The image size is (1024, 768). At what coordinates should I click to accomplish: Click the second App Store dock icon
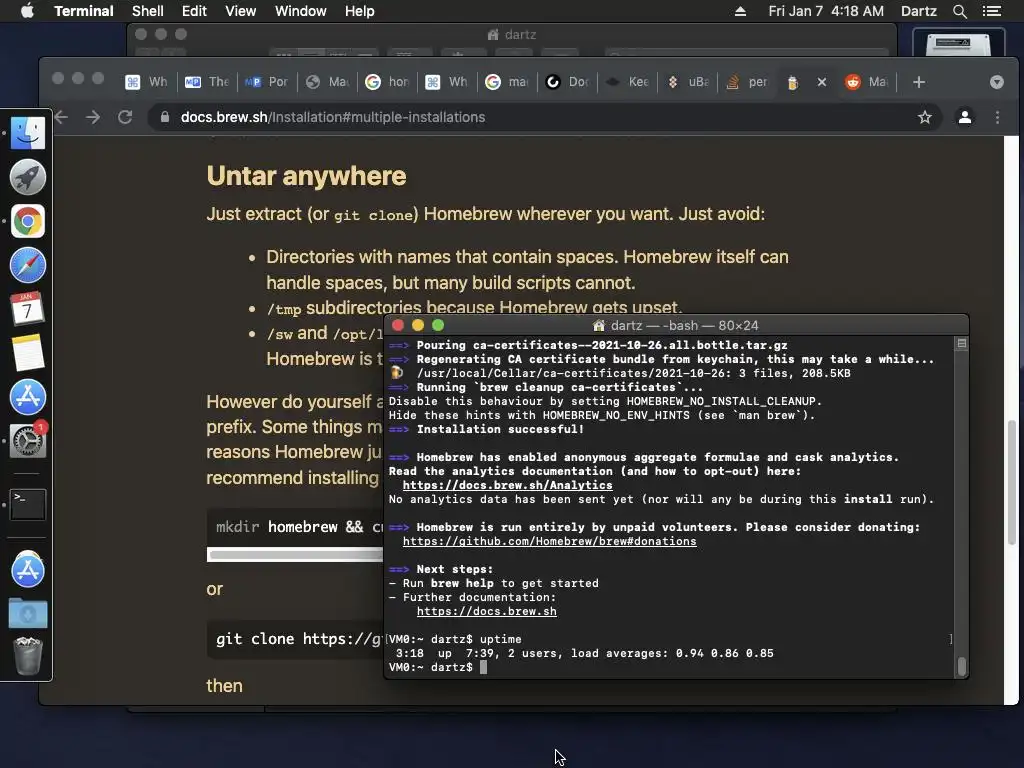click(27, 569)
